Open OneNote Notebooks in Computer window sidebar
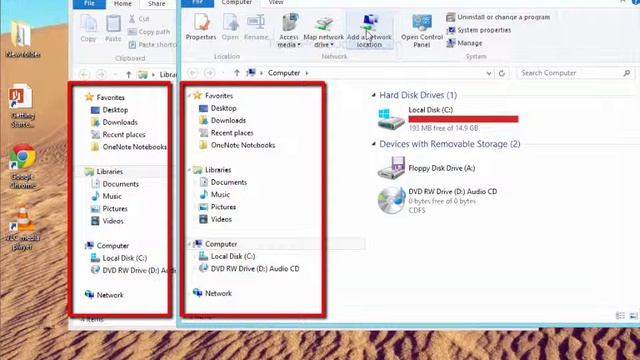Viewport: 640px width, 360px height. pos(237,145)
